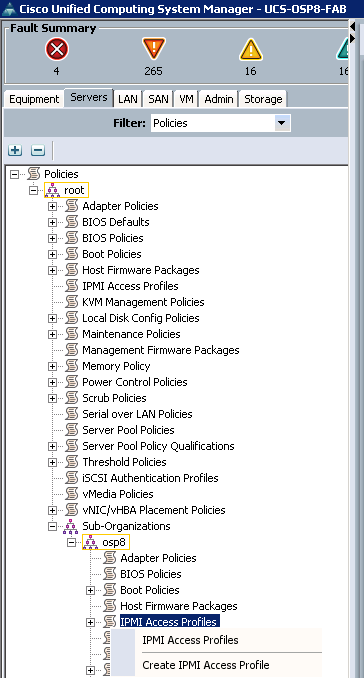The width and height of the screenshot is (364, 678).
Task: Switch to the VM tab
Action: click(x=186, y=99)
